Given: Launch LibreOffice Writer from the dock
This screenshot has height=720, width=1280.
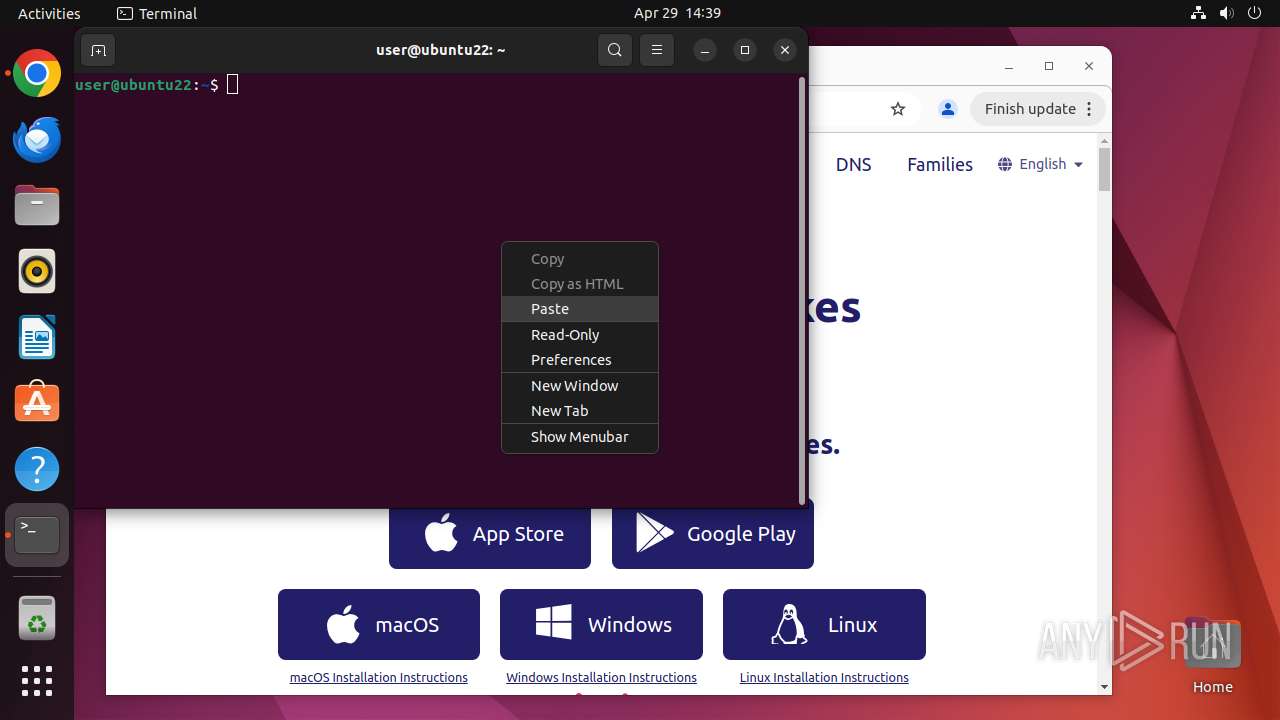Looking at the screenshot, I should coord(37,337).
